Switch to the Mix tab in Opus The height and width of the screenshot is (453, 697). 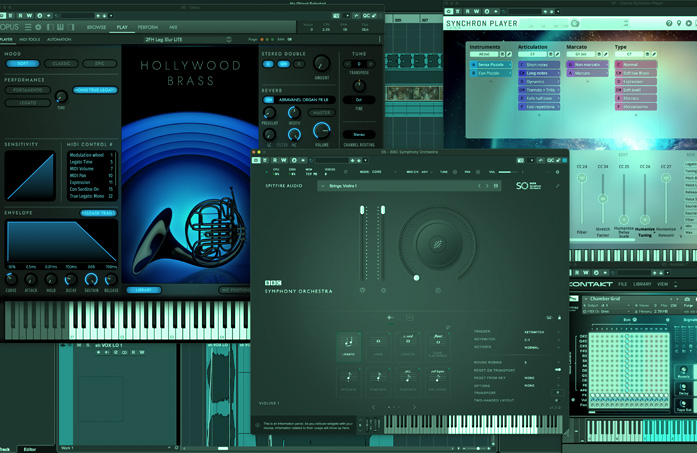tap(173, 27)
